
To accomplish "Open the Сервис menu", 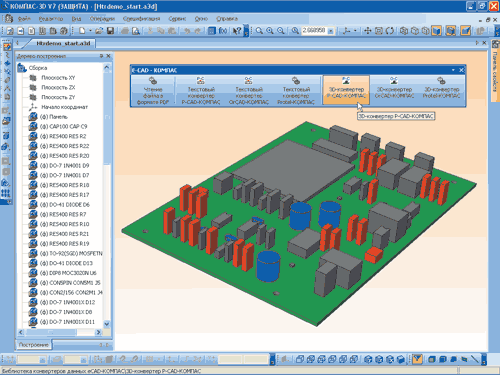I will pos(177,19).
